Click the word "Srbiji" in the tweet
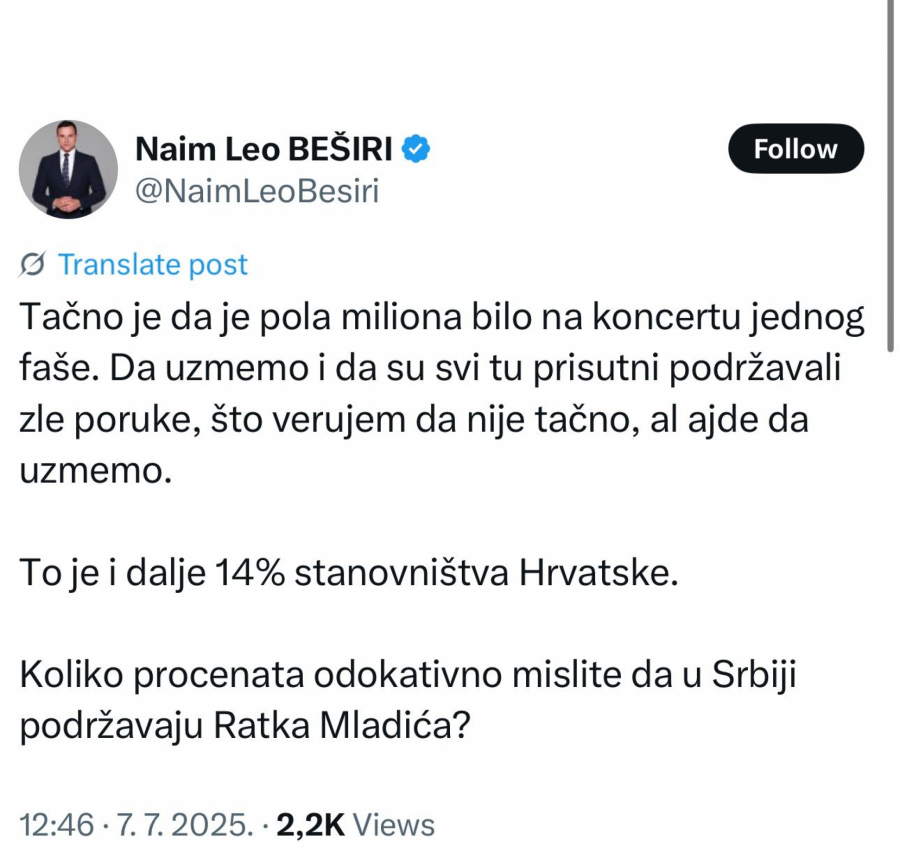The height and width of the screenshot is (853, 900). [x=757, y=677]
